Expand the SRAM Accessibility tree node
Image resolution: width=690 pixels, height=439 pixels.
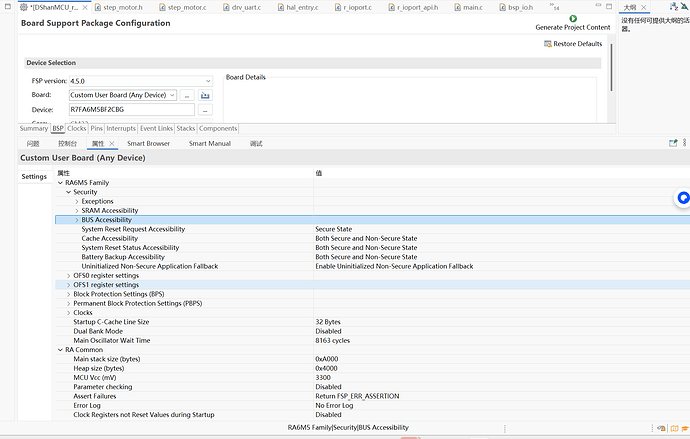click(77, 211)
